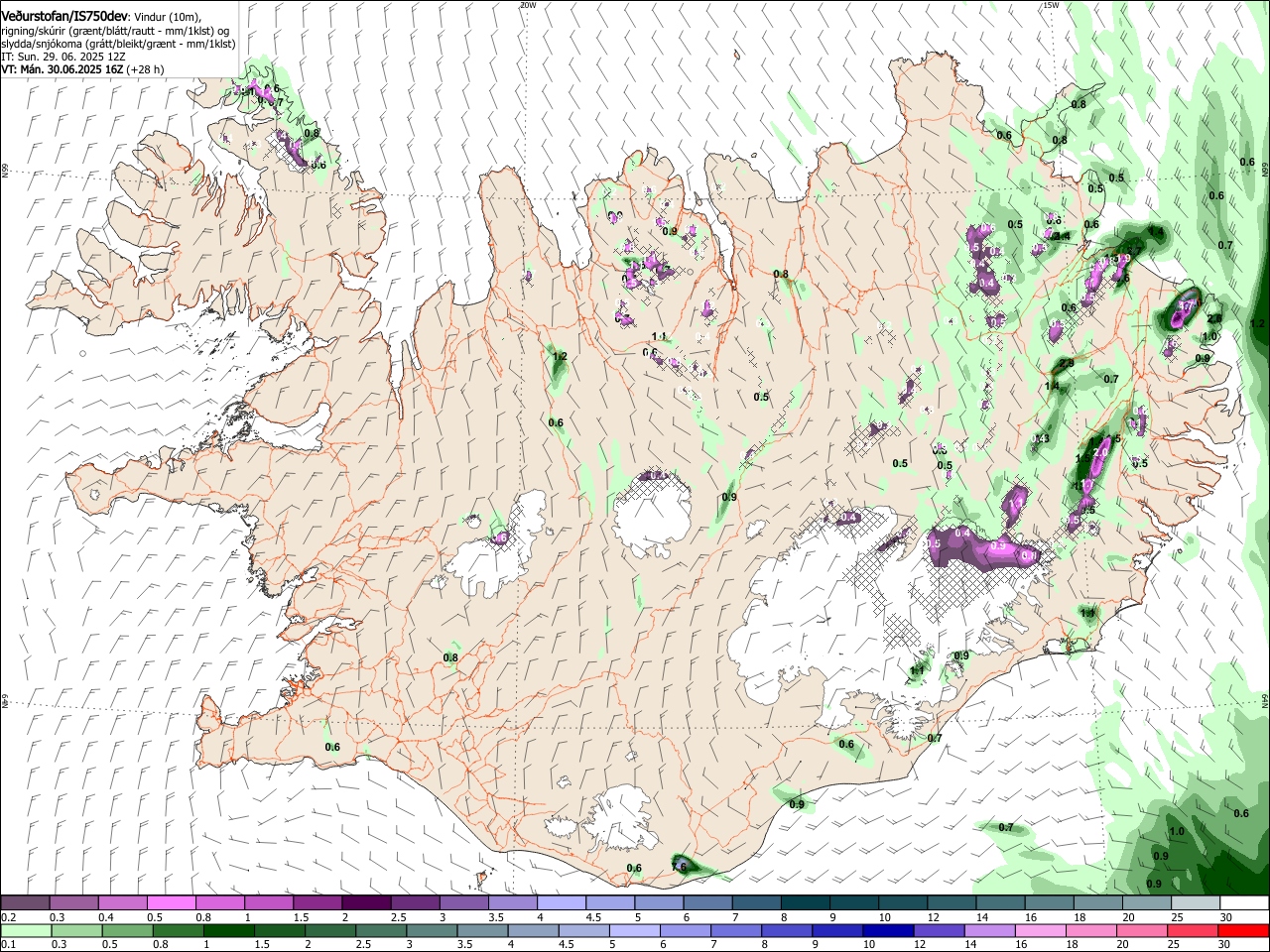1270x952 pixels.
Task: Click the Veðurstofan/IS750dev title text
Action: click(63, 14)
